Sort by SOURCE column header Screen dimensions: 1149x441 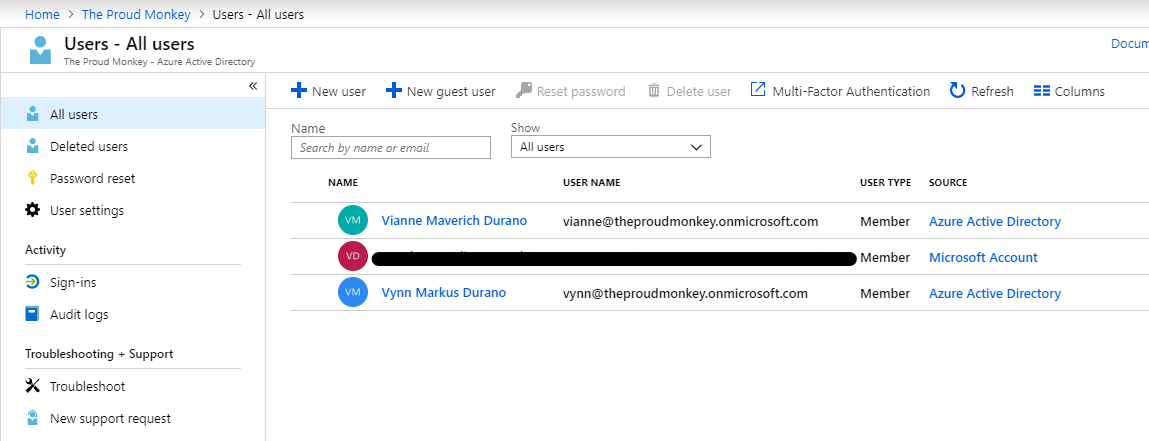pyautogui.click(x=947, y=182)
